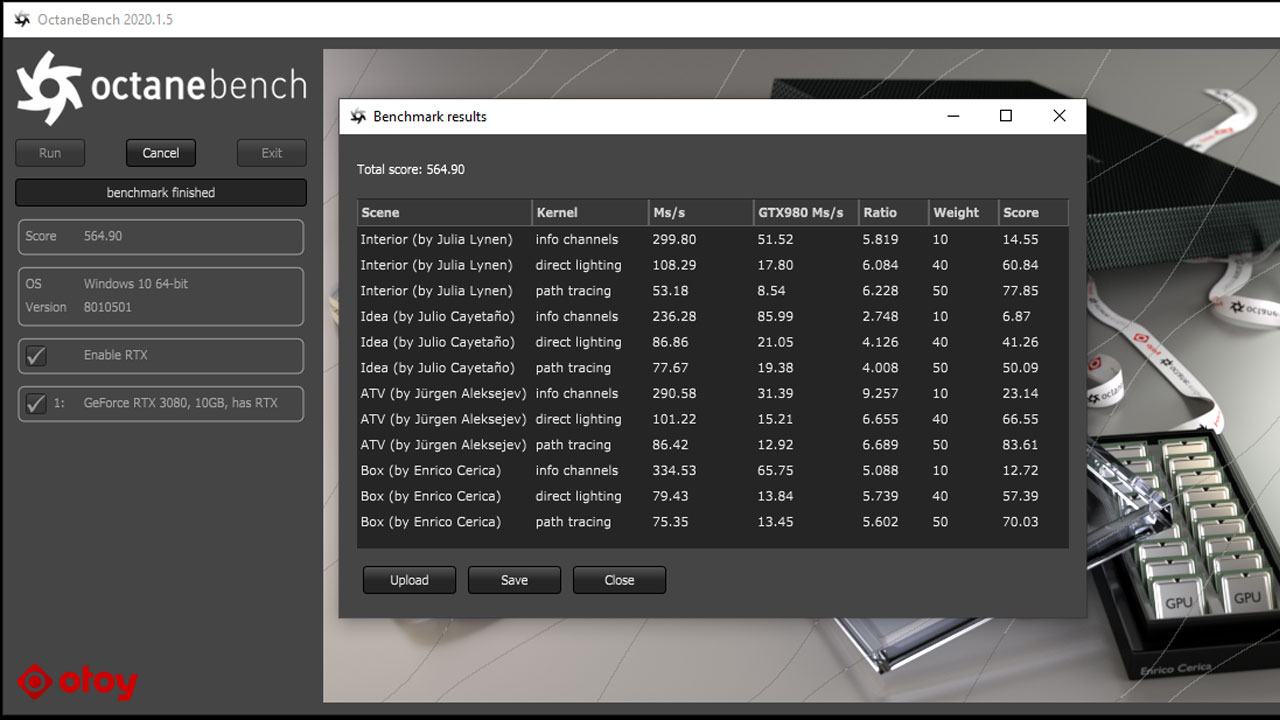This screenshot has height=720, width=1280.
Task: Click the Close button in the results dialog
Action: pyautogui.click(x=619, y=580)
